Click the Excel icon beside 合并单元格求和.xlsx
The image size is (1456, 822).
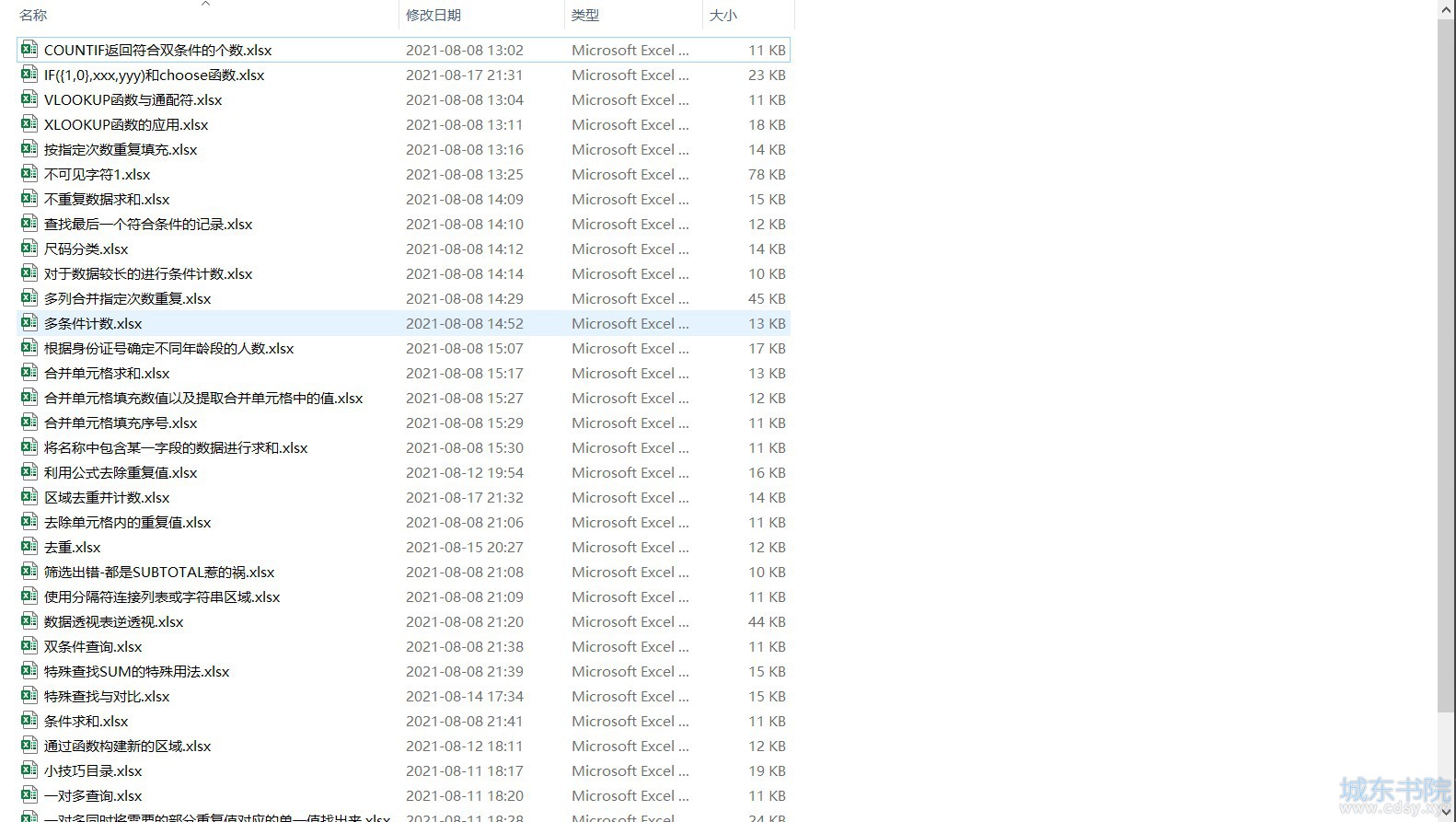click(x=29, y=373)
